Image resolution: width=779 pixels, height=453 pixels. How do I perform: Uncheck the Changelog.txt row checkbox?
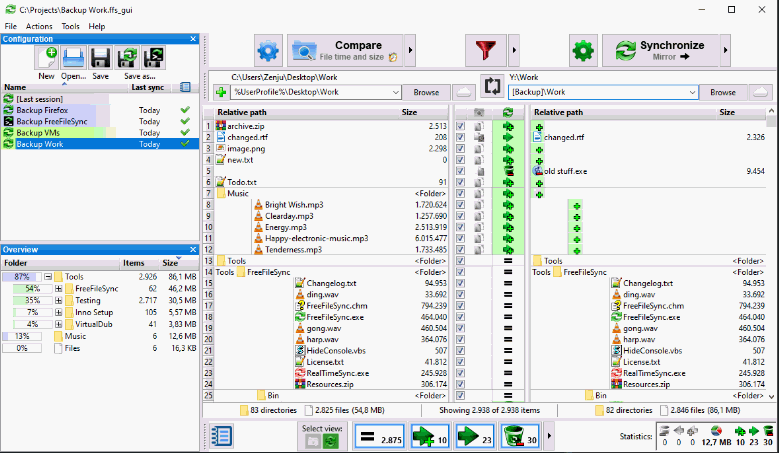pyautogui.click(x=461, y=284)
